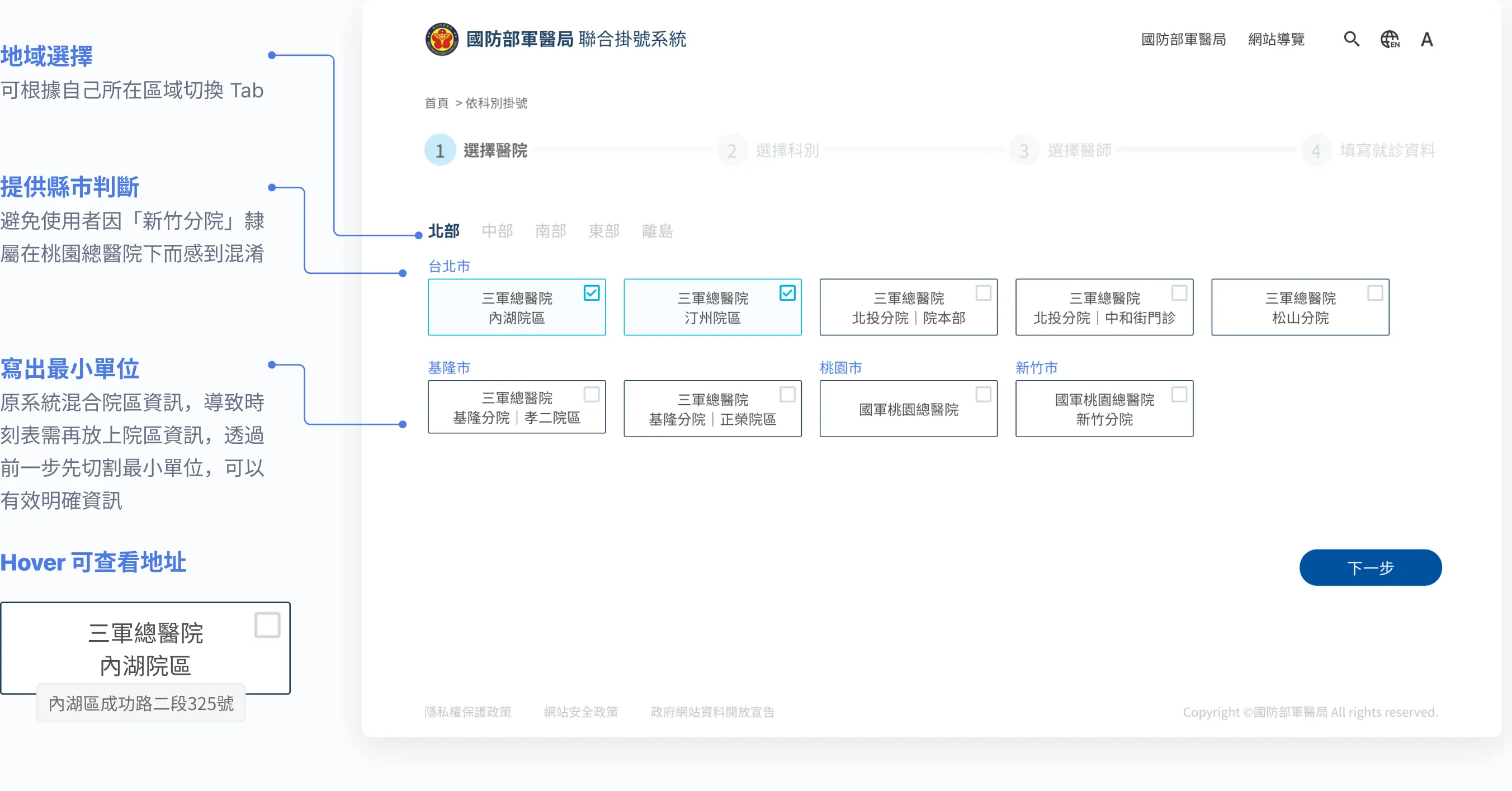1512x791 pixels.
Task: Click step 1 circle 選擇醫院
Action: [x=440, y=150]
